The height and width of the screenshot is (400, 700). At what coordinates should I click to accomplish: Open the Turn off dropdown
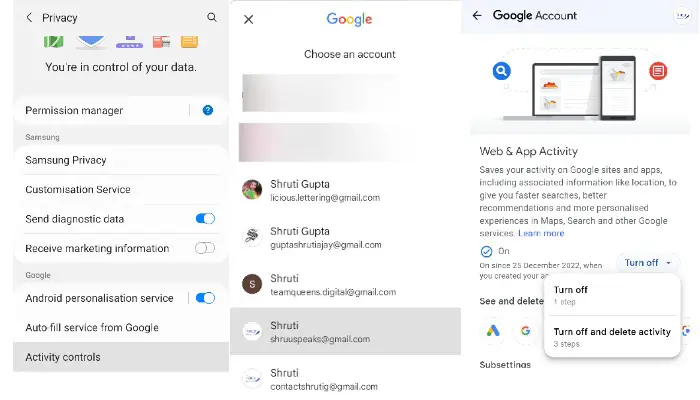[648, 263]
